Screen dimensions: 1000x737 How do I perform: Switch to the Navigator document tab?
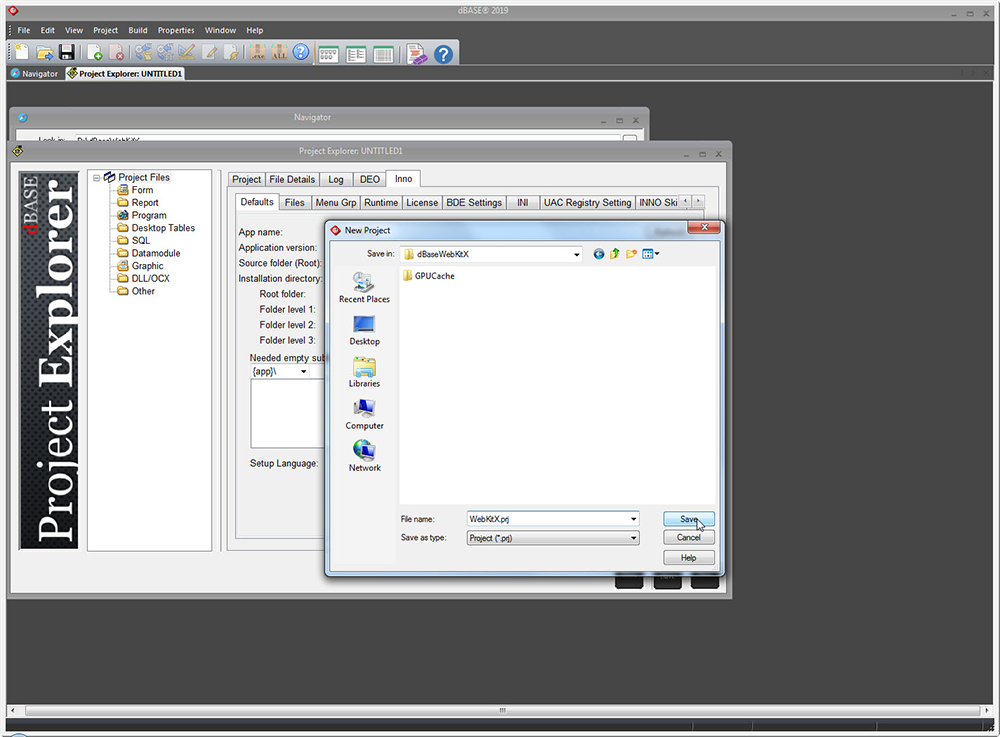click(x=34, y=74)
